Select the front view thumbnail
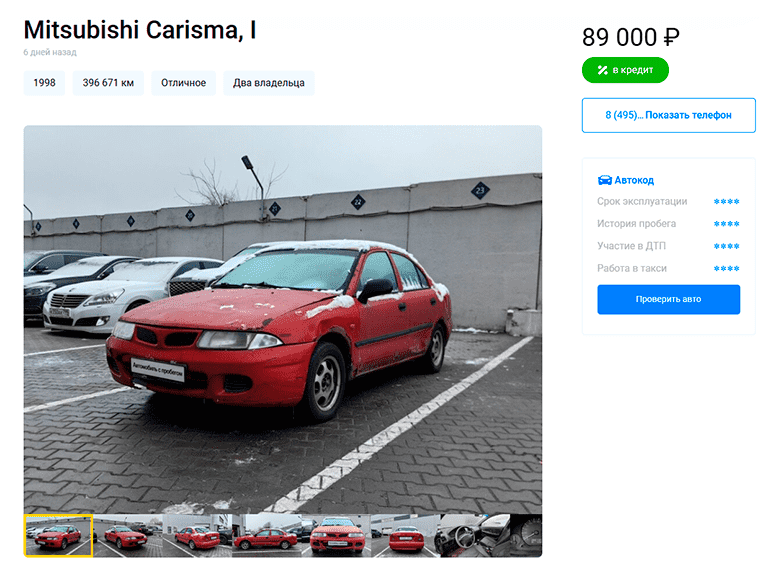The height and width of the screenshot is (583, 780). [336, 536]
